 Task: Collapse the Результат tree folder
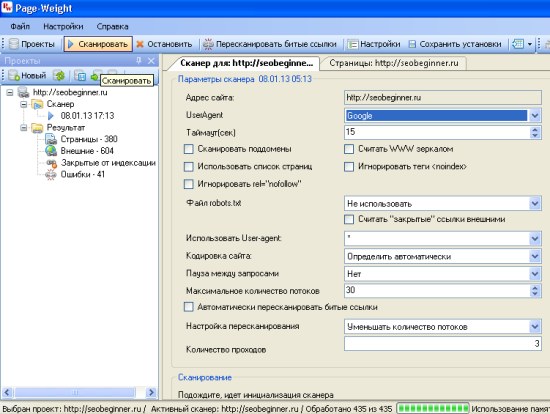tap(24, 128)
